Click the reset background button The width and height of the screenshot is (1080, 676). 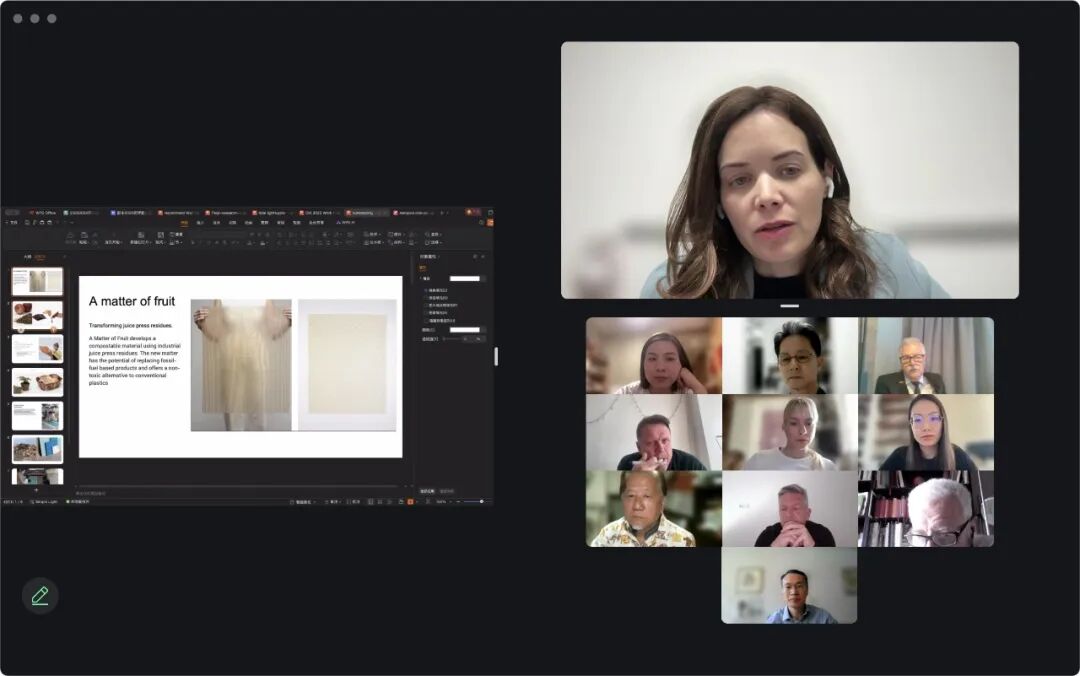click(447, 491)
